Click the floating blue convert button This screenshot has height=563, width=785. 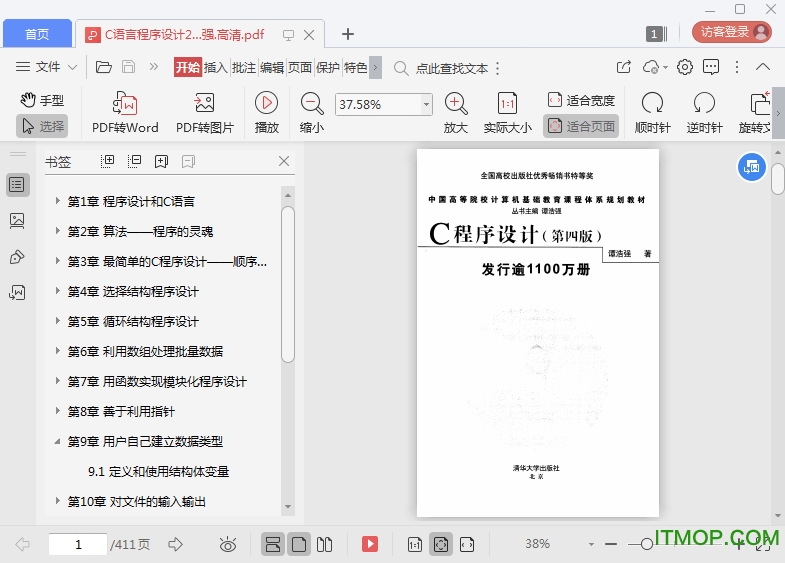751,167
